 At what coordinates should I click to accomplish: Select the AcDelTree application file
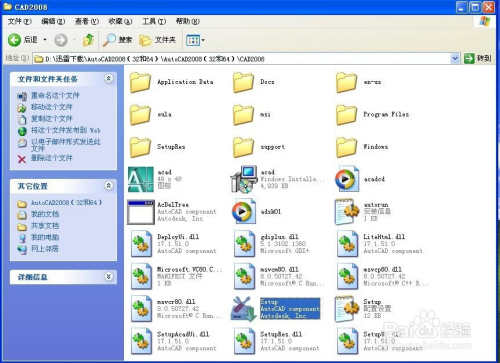(172, 212)
